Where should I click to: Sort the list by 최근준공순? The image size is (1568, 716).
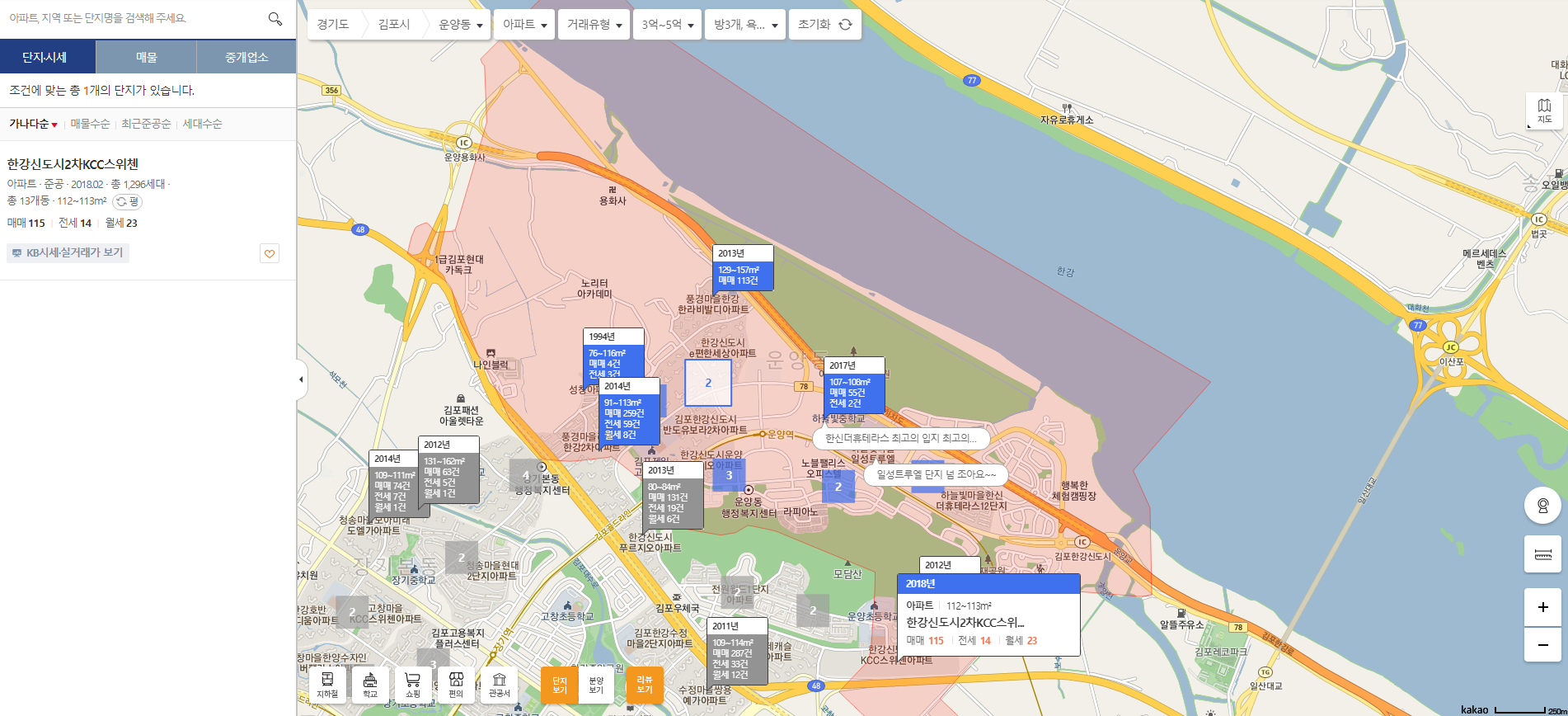(x=146, y=124)
